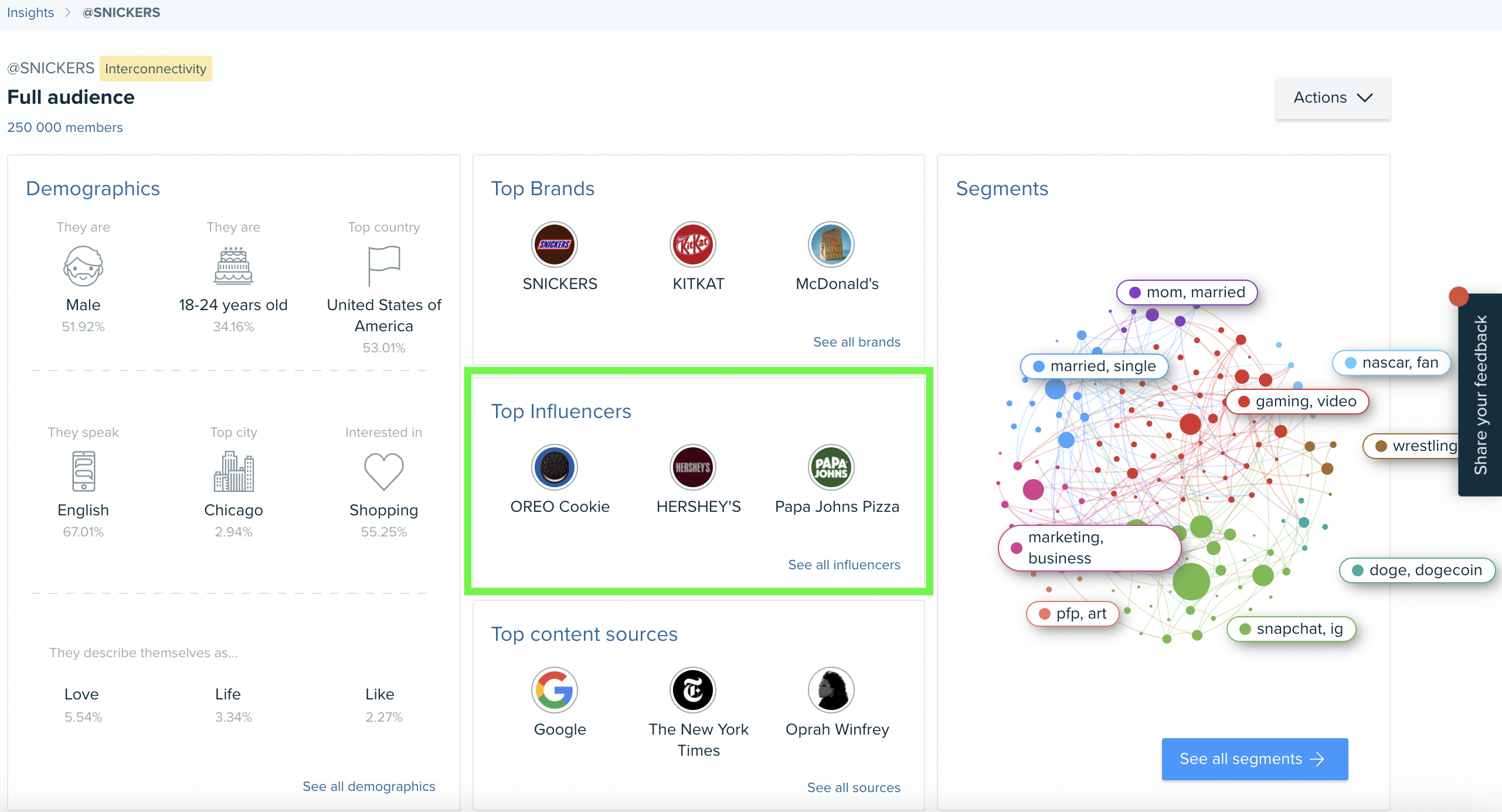Click the flag Top country icon

(383, 266)
